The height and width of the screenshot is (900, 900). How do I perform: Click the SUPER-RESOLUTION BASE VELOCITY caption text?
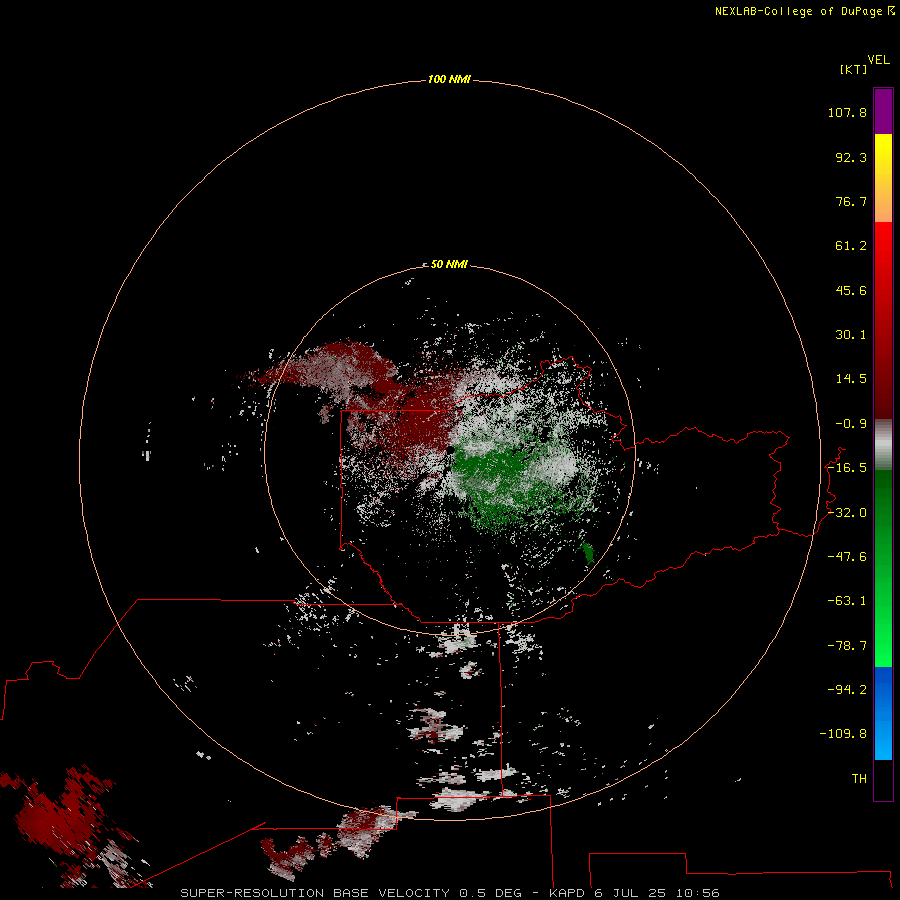click(x=315, y=893)
